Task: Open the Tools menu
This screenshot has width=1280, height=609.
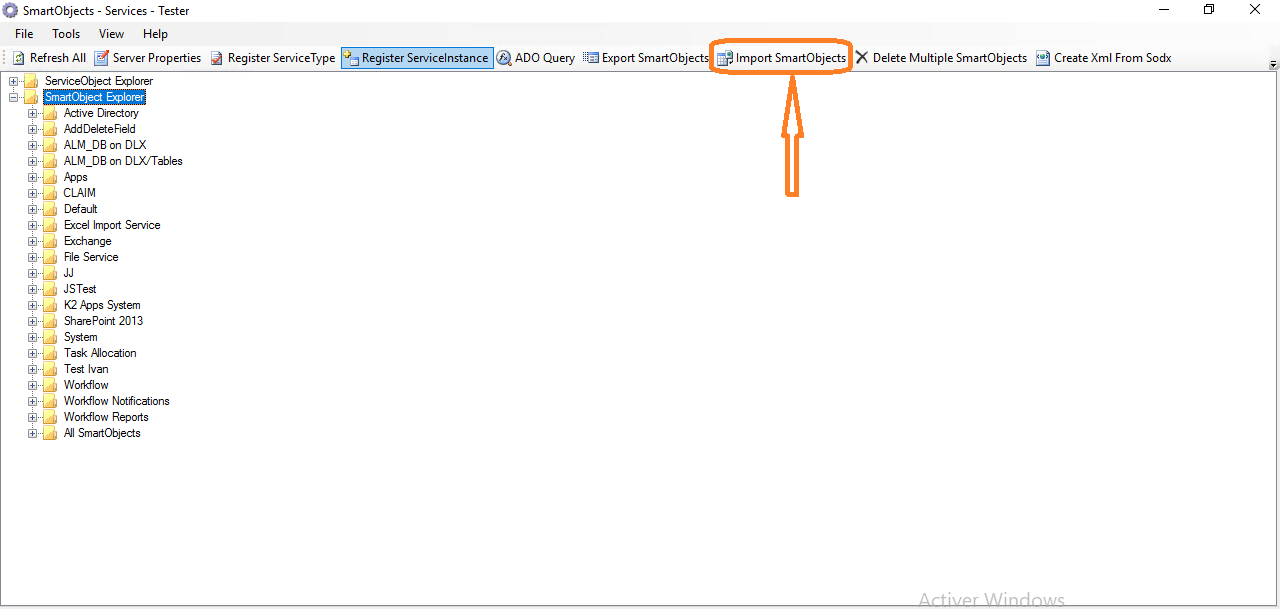Action: [66, 34]
